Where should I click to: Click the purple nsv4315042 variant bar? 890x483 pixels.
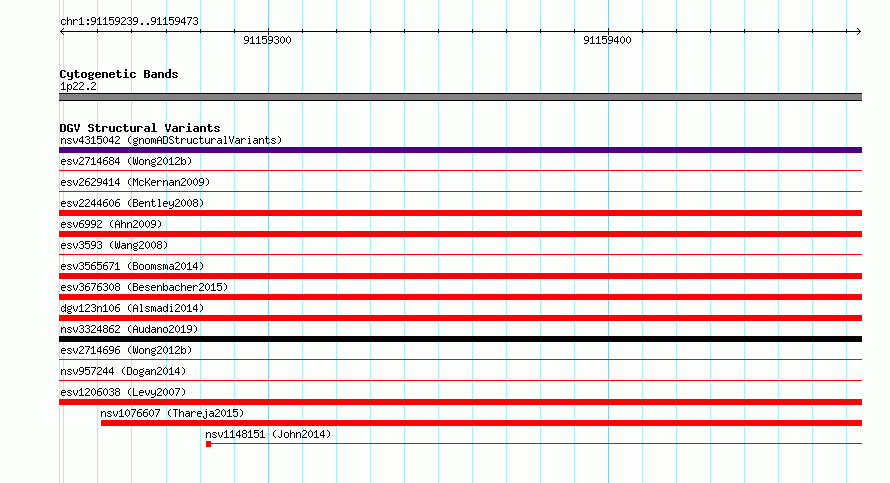tap(460, 150)
